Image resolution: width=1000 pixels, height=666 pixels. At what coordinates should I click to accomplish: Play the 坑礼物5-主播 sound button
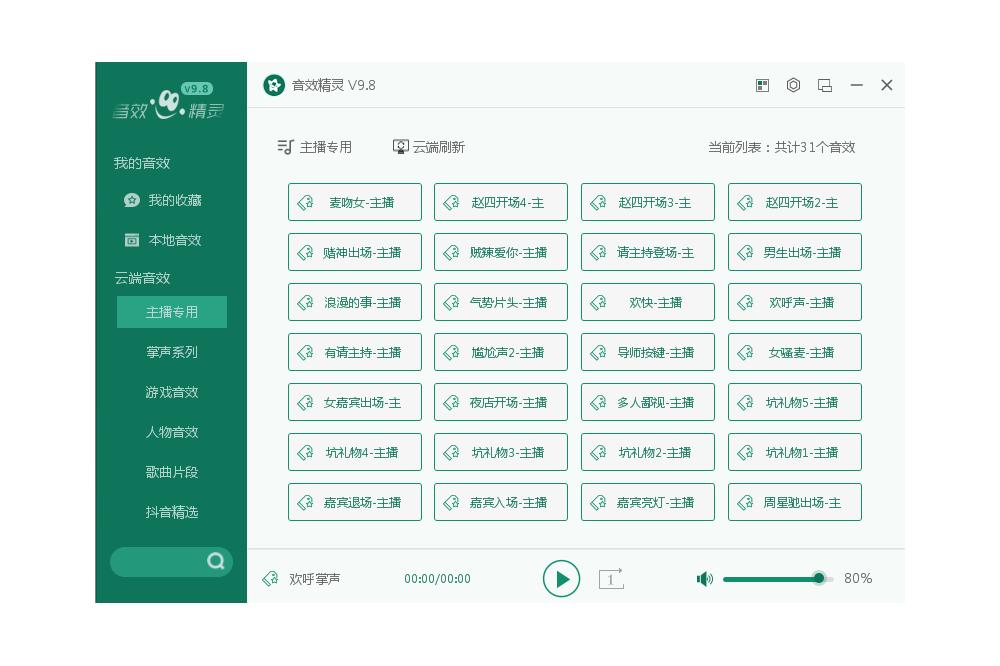coord(795,402)
